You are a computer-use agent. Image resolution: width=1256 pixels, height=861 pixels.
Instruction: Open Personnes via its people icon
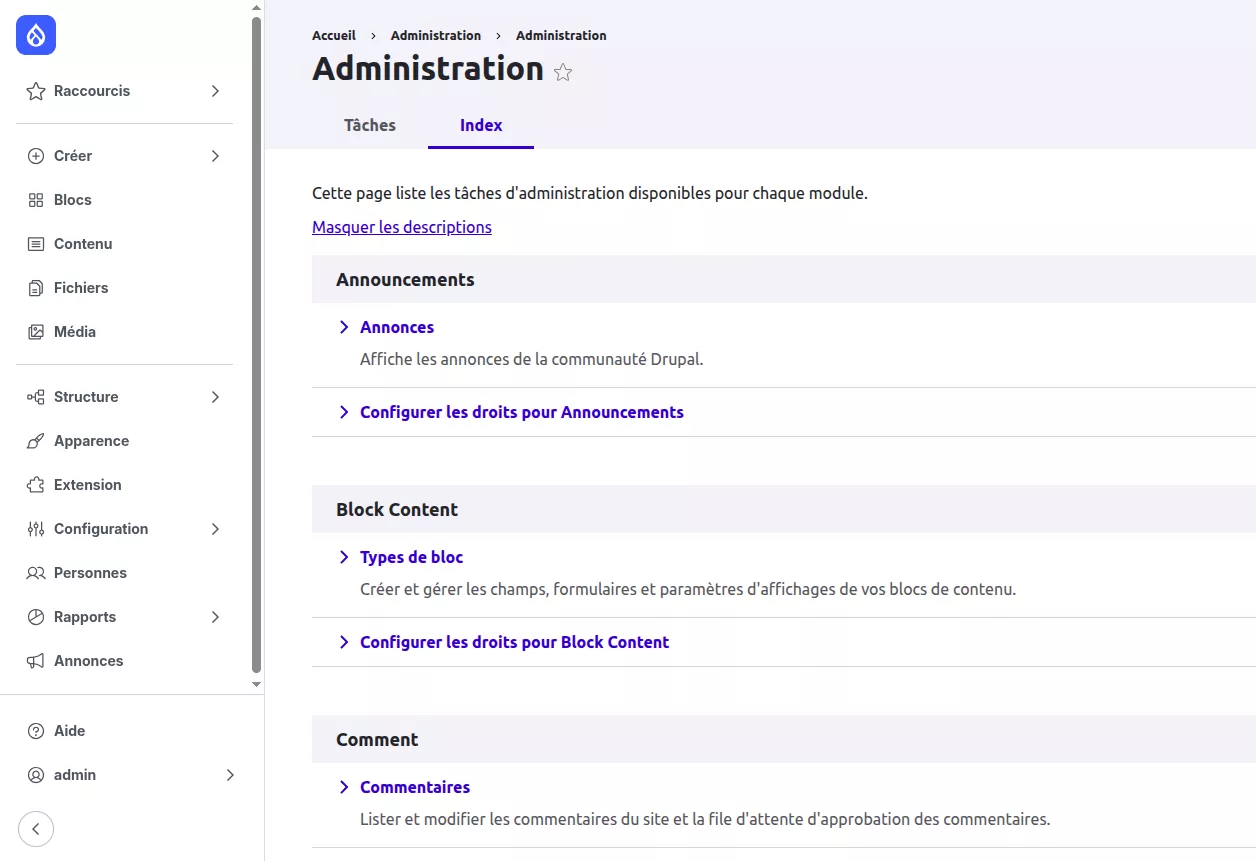(x=36, y=573)
